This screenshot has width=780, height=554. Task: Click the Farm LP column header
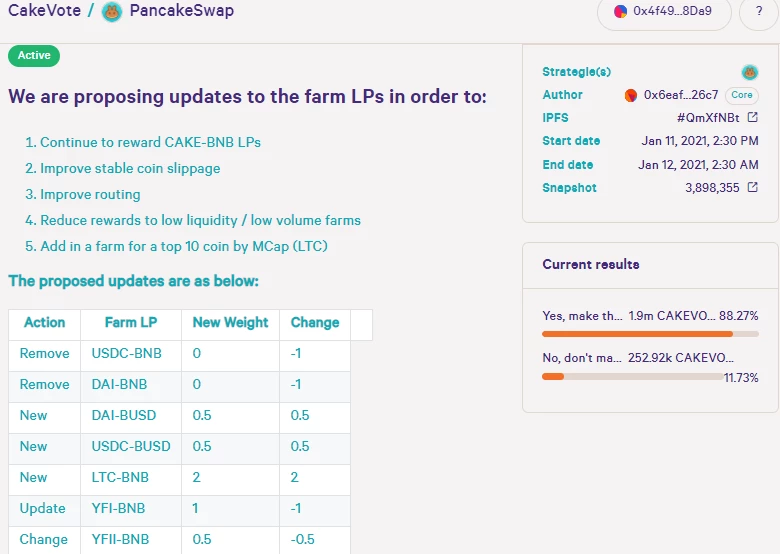tap(131, 323)
